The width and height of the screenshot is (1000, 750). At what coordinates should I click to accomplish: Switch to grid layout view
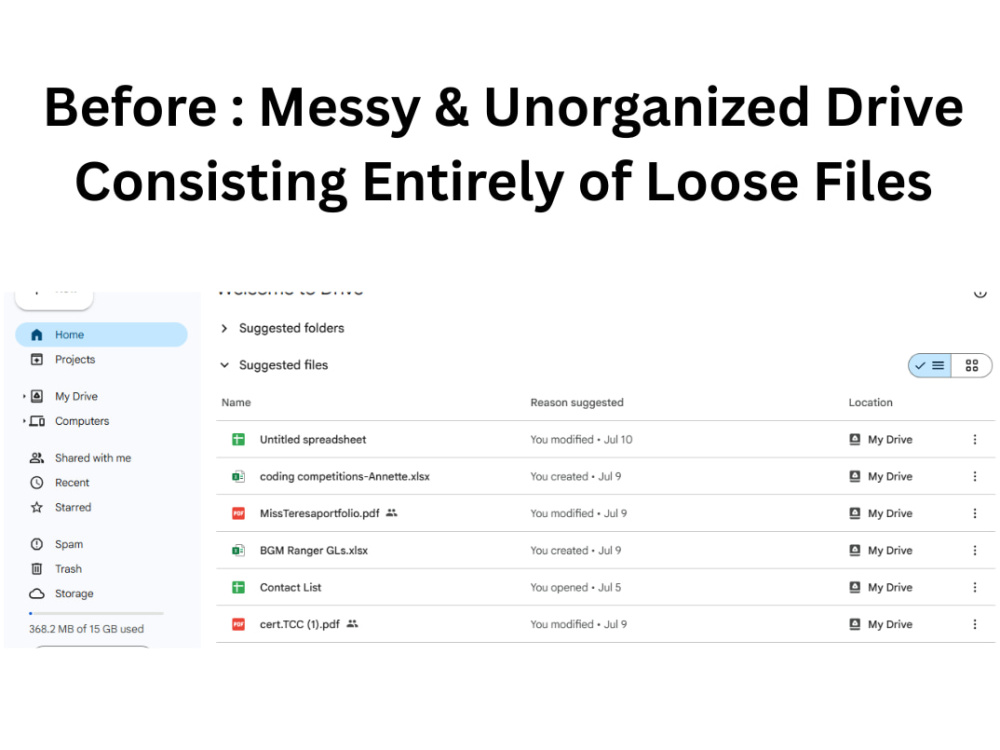click(x=971, y=366)
